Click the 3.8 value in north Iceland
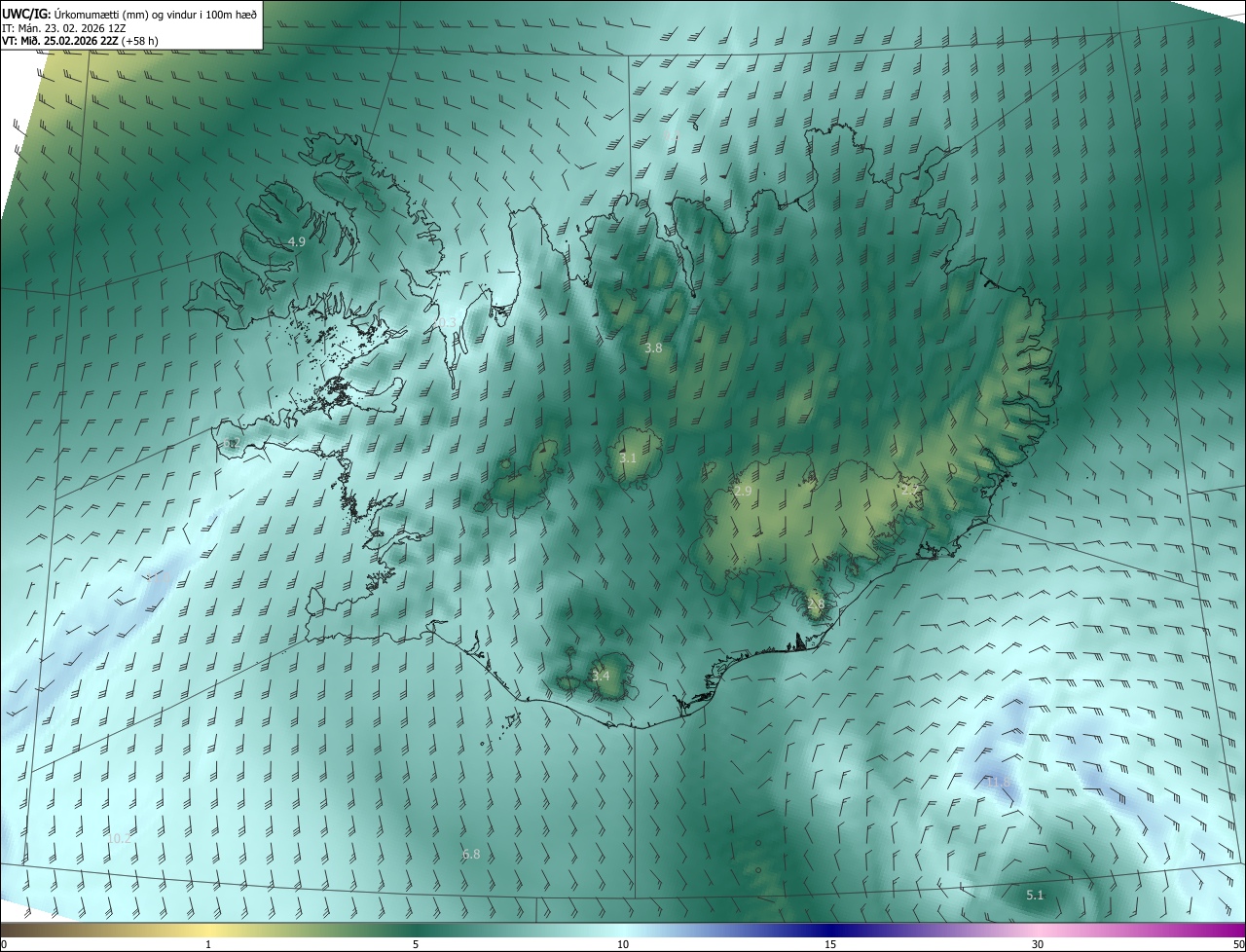Image resolution: width=1246 pixels, height=952 pixels. pos(653,348)
